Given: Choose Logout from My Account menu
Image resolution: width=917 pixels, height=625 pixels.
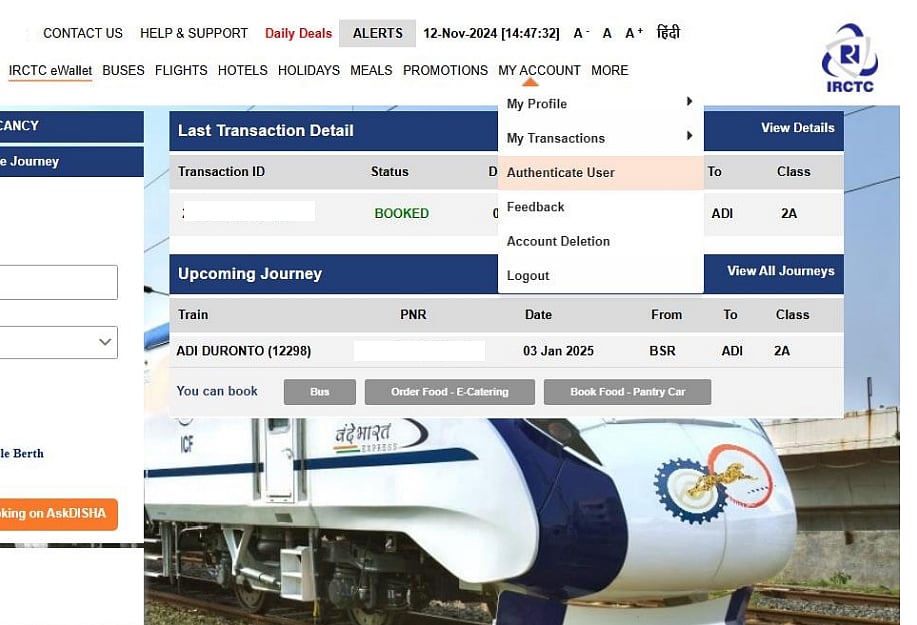Looking at the screenshot, I should click(528, 276).
